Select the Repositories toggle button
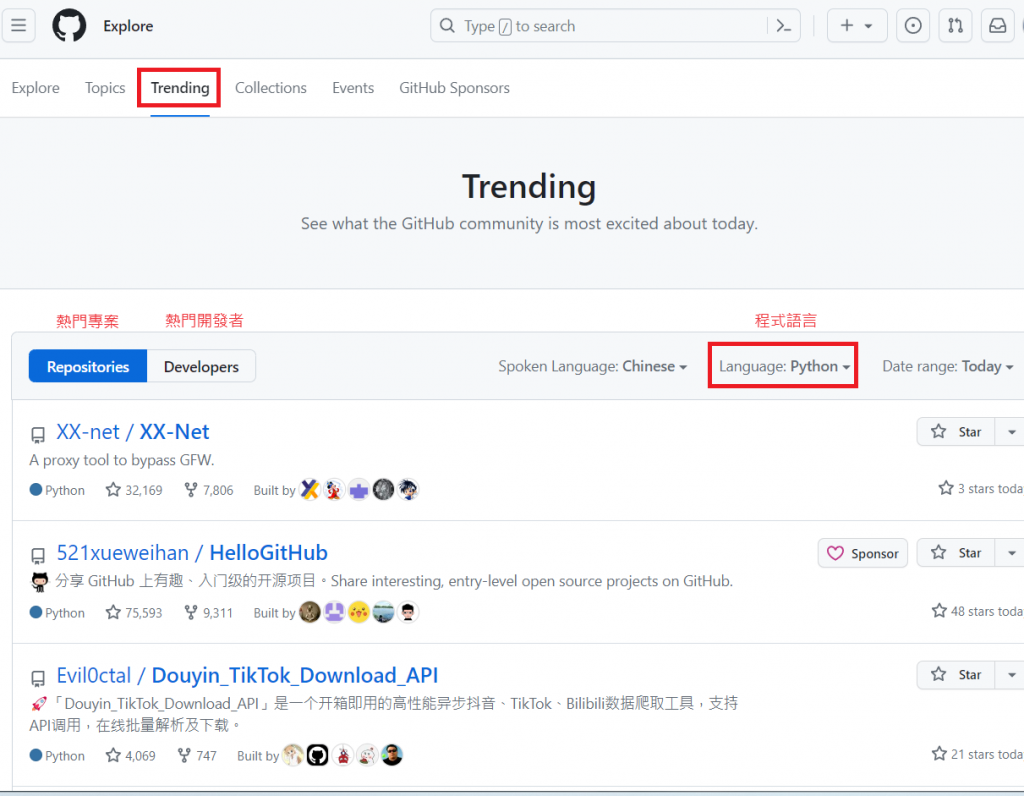The image size is (1024, 796). pos(88,366)
